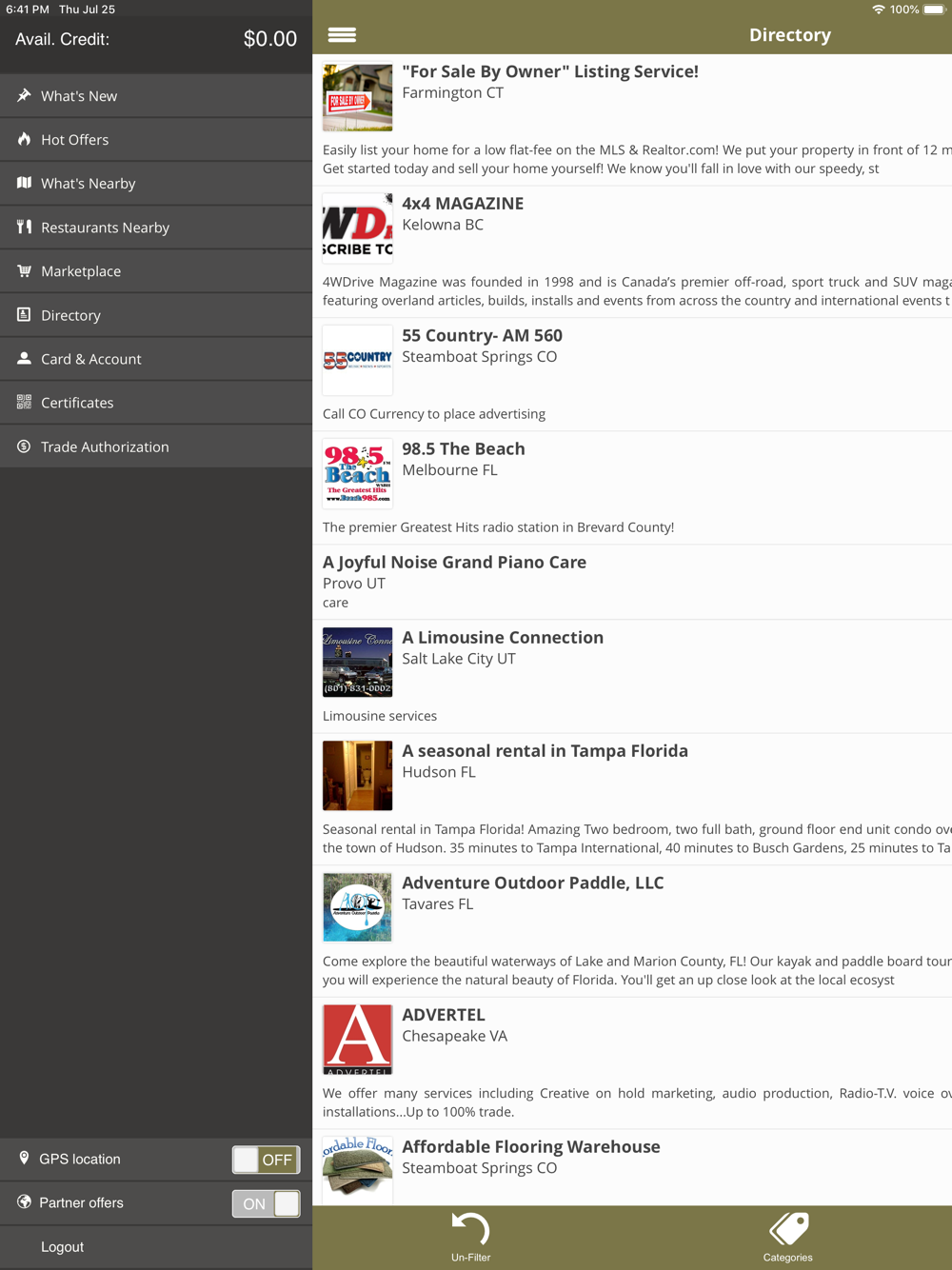Open Affordable Flooring Warehouse listing title
952x1270 pixels.
click(531, 1146)
